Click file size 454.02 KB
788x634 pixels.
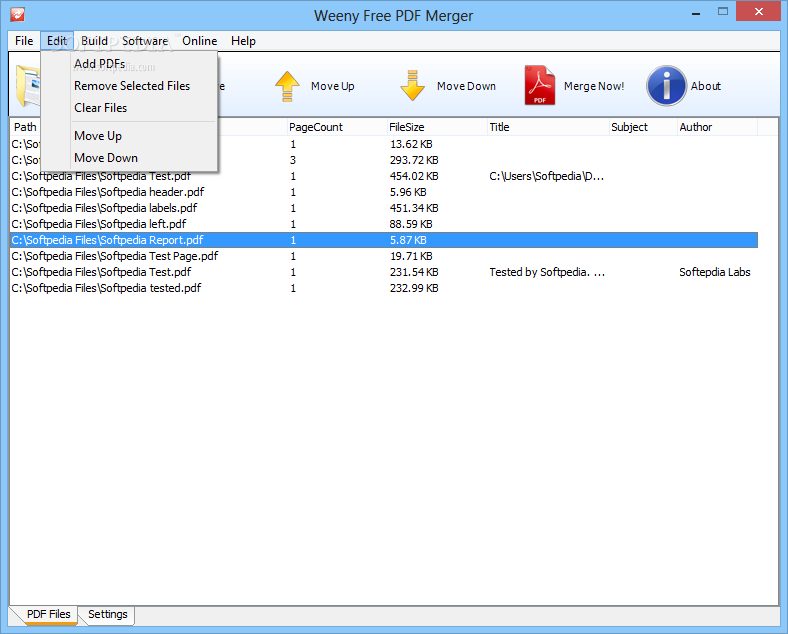414,176
